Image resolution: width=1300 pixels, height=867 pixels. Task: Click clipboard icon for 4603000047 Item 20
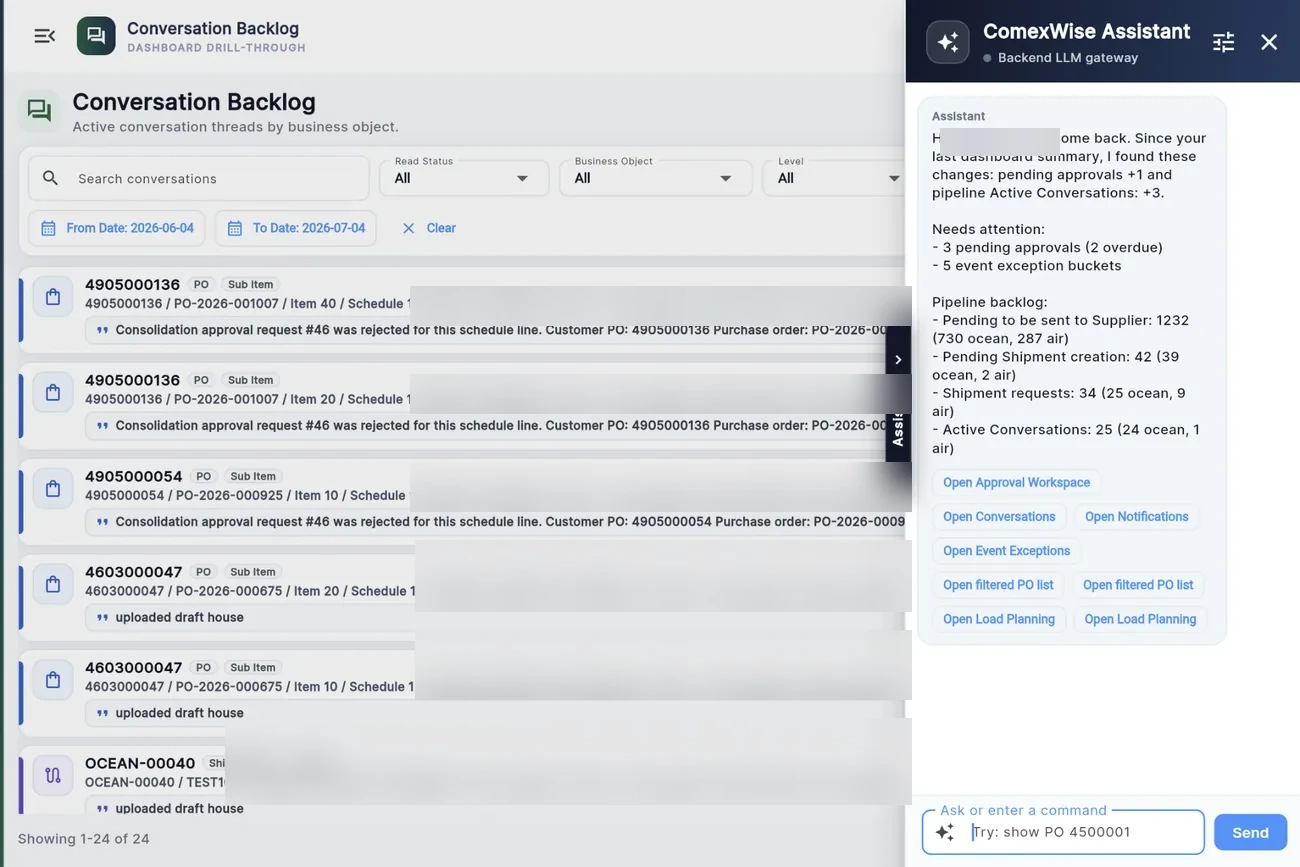coord(53,584)
